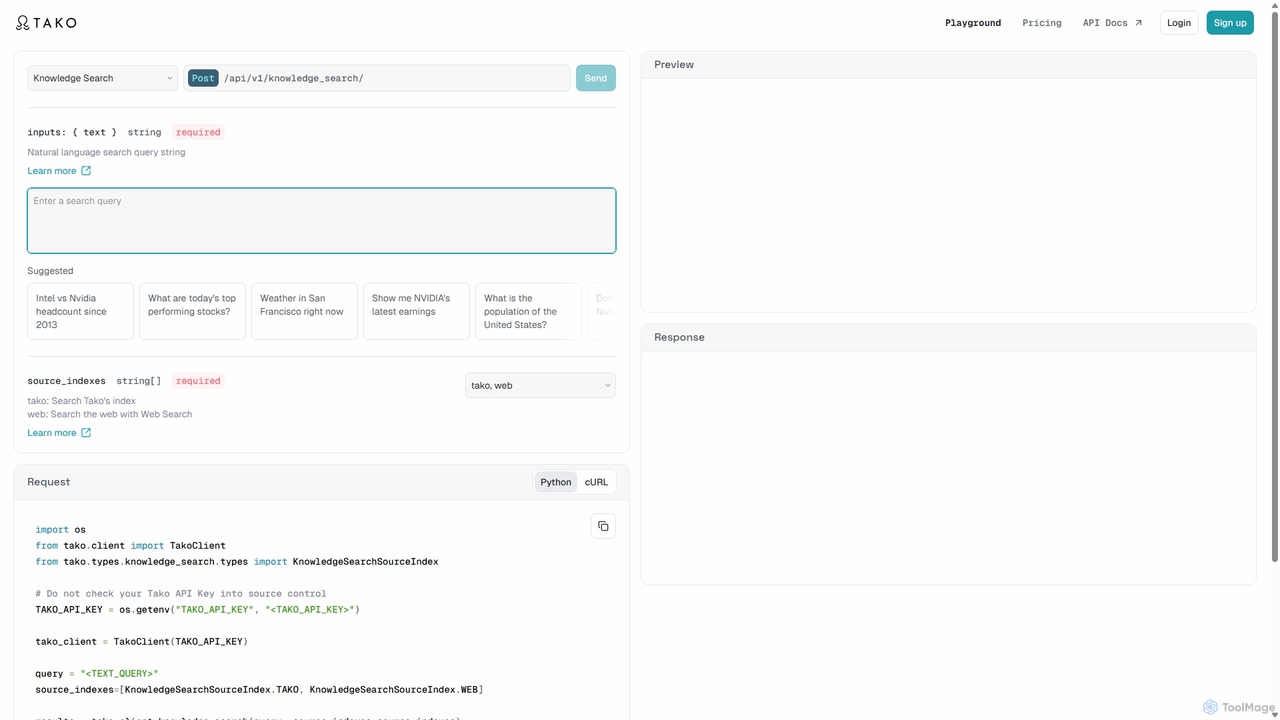Viewport: 1280px width, 720px height.
Task: Open Learn more link under source_indexes
Action: tap(59, 433)
